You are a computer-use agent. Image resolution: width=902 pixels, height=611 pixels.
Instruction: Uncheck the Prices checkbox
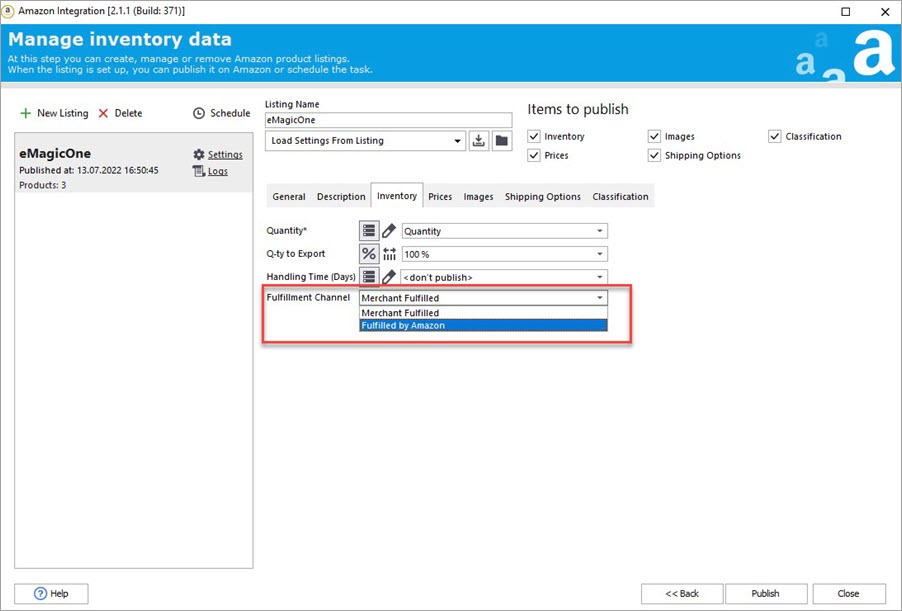coord(534,155)
